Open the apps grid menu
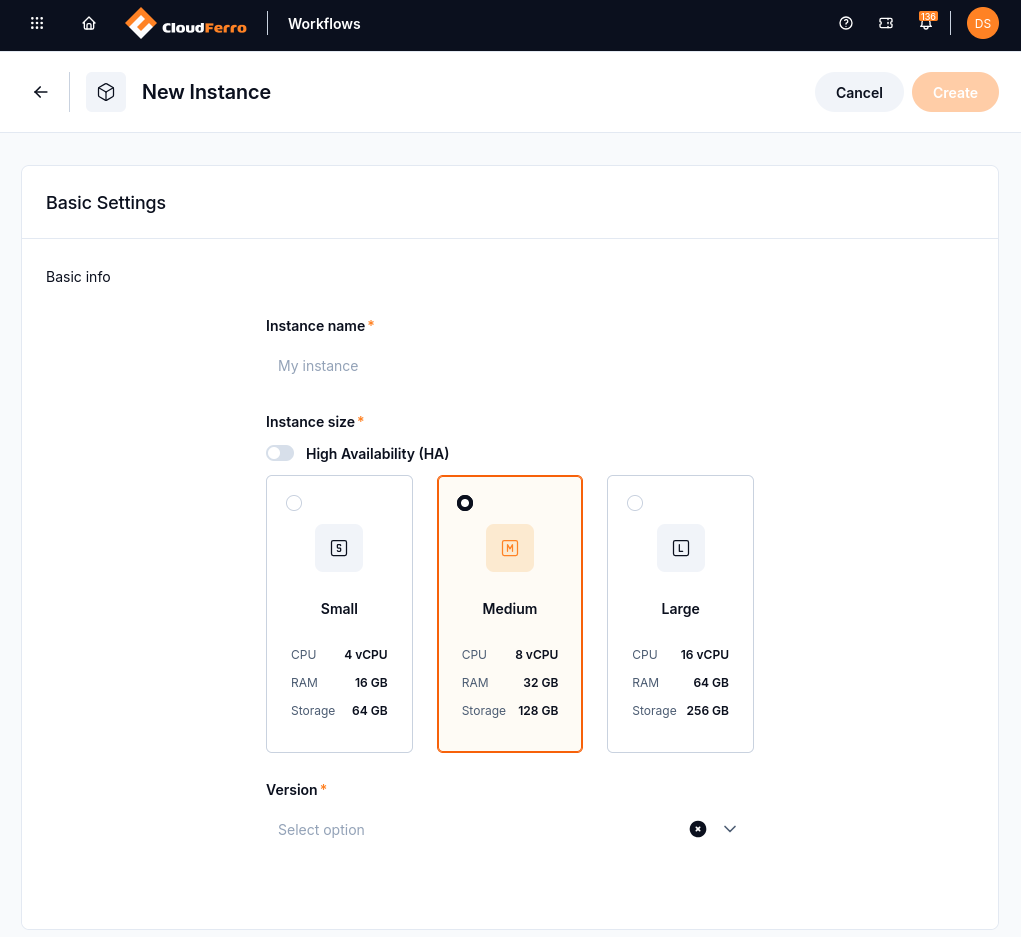 click(37, 23)
